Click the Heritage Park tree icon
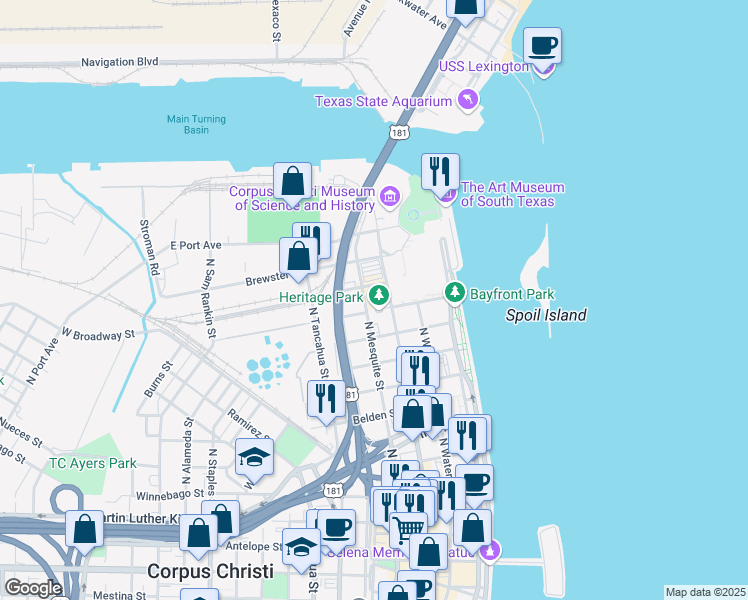748x600 pixels. point(379,295)
